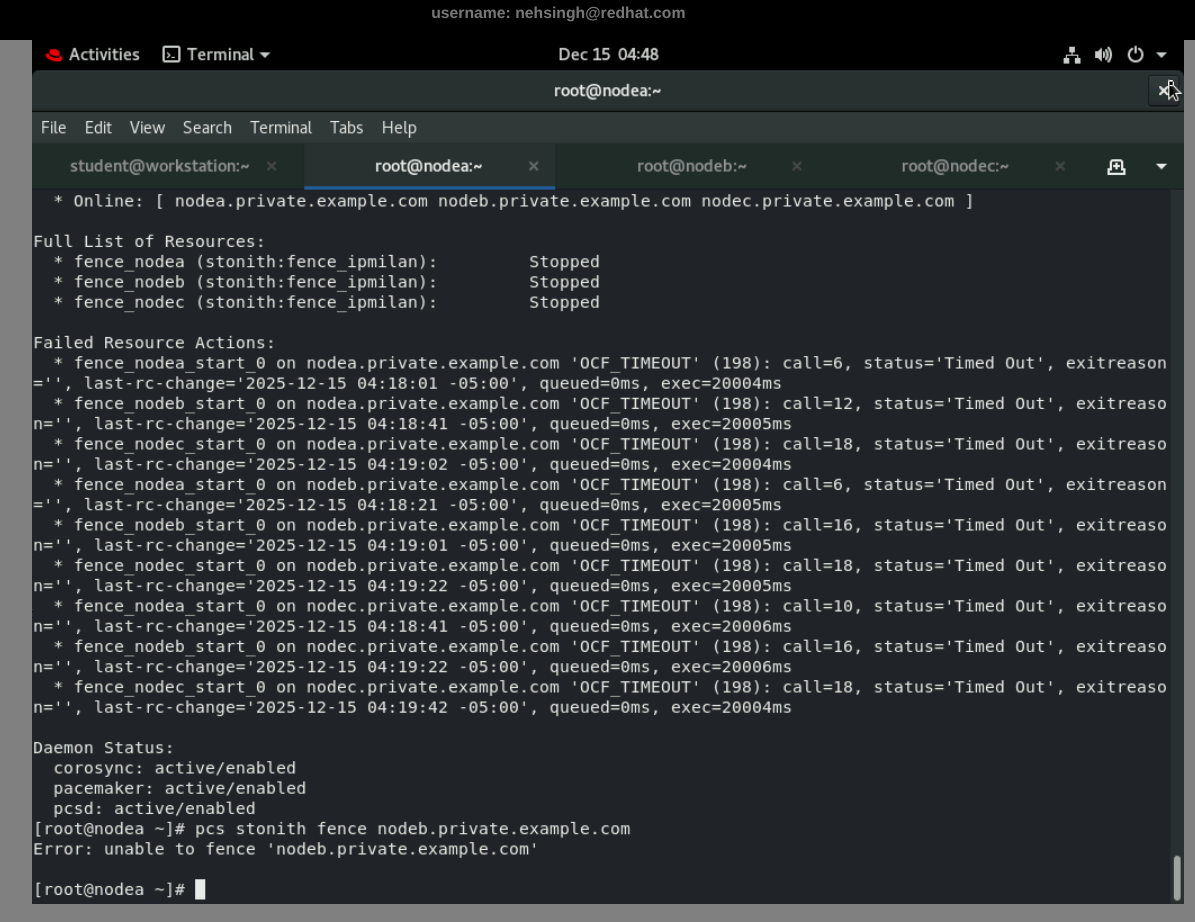
Task: Click the 'Failed Resource Actions:' heading
Action: click(x=154, y=343)
